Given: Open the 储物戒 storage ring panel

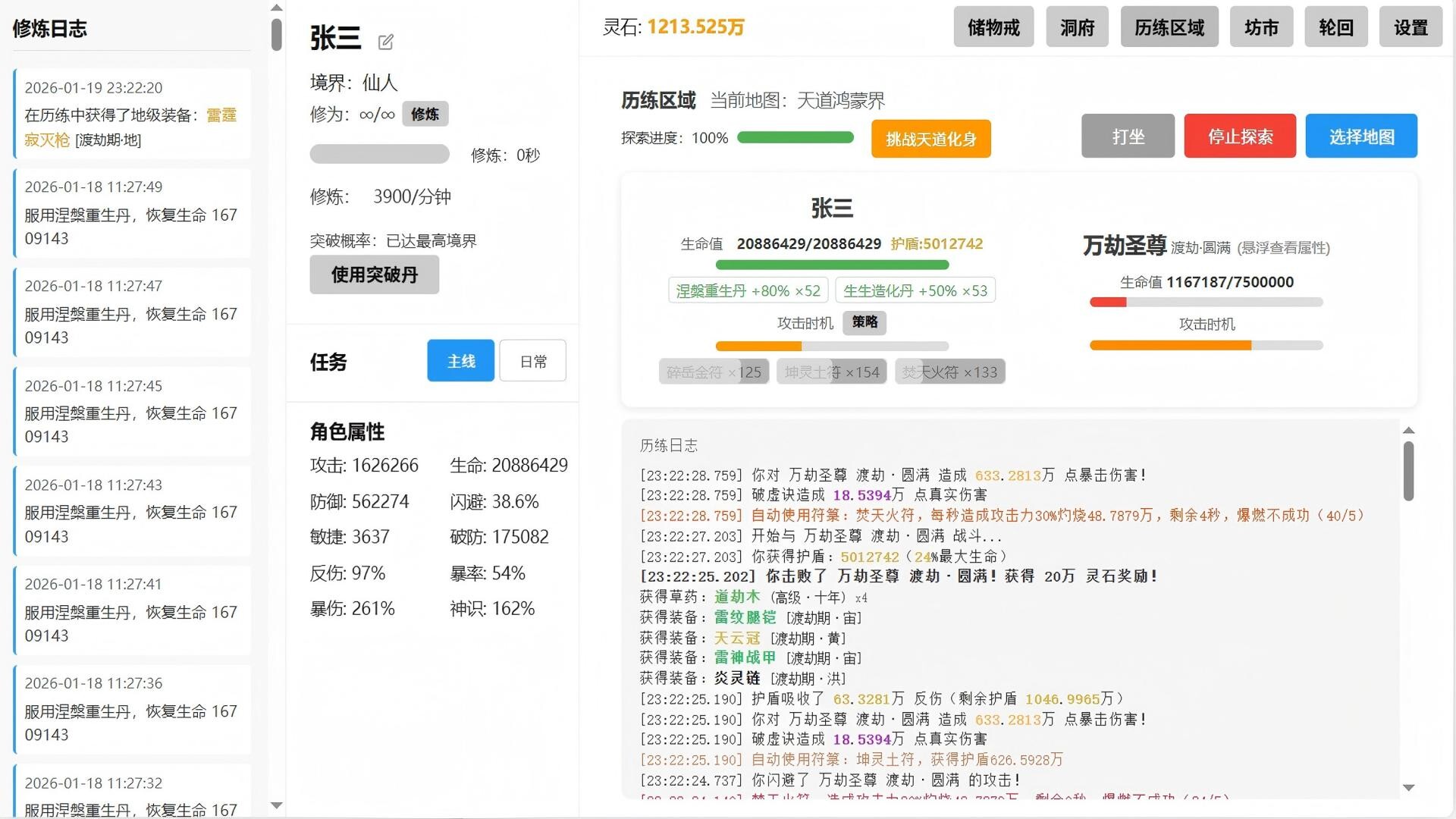Looking at the screenshot, I should coord(993,27).
